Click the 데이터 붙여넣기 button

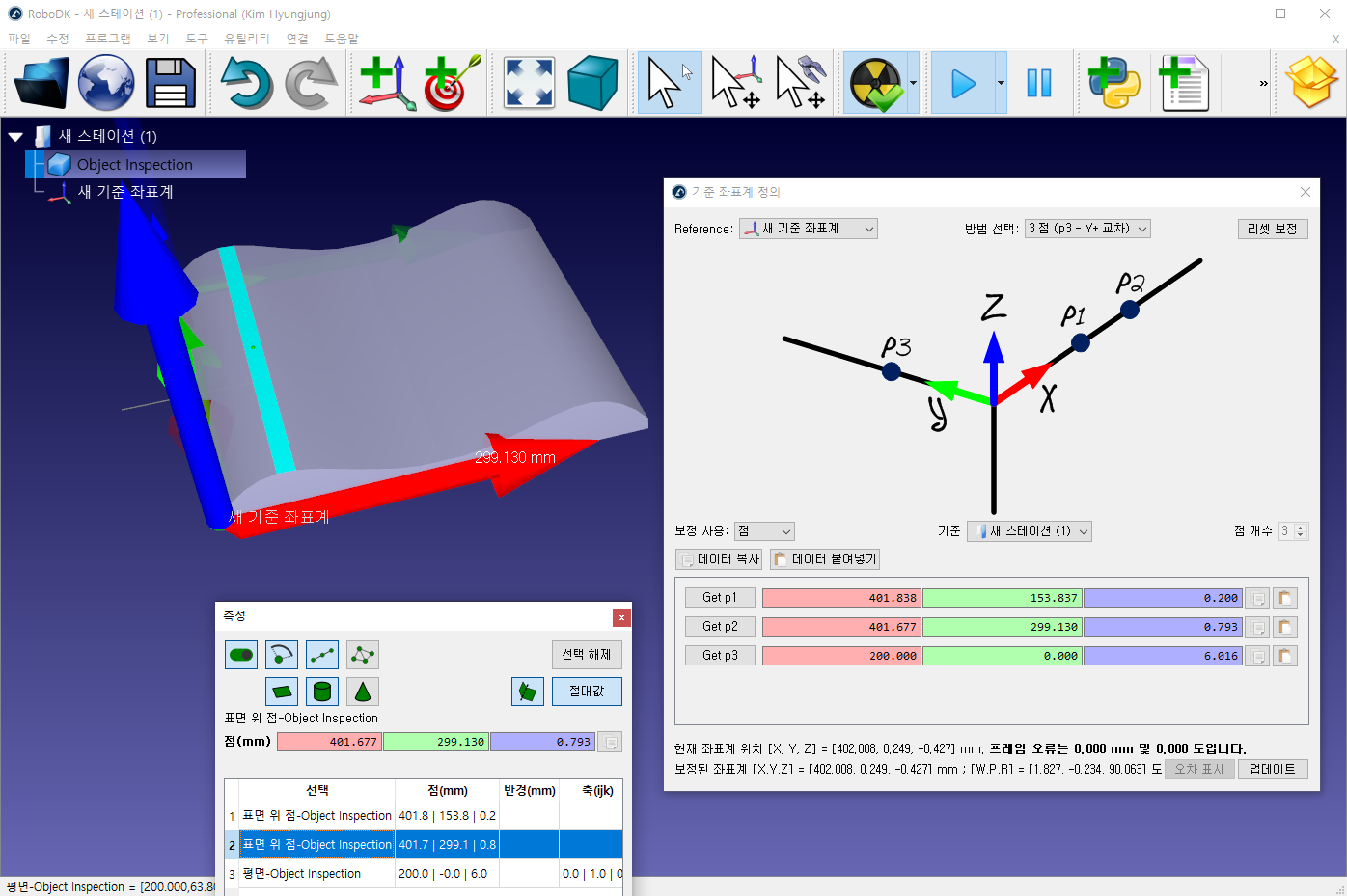825,559
